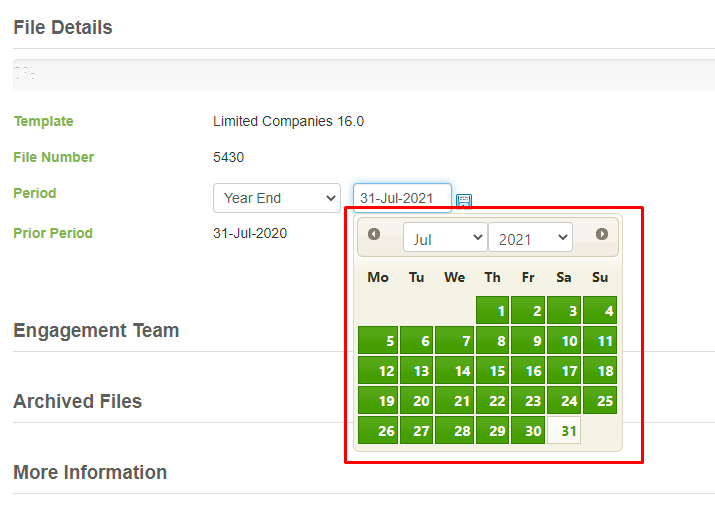
Task: Select day 4 in the calendar
Action: [600, 310]
